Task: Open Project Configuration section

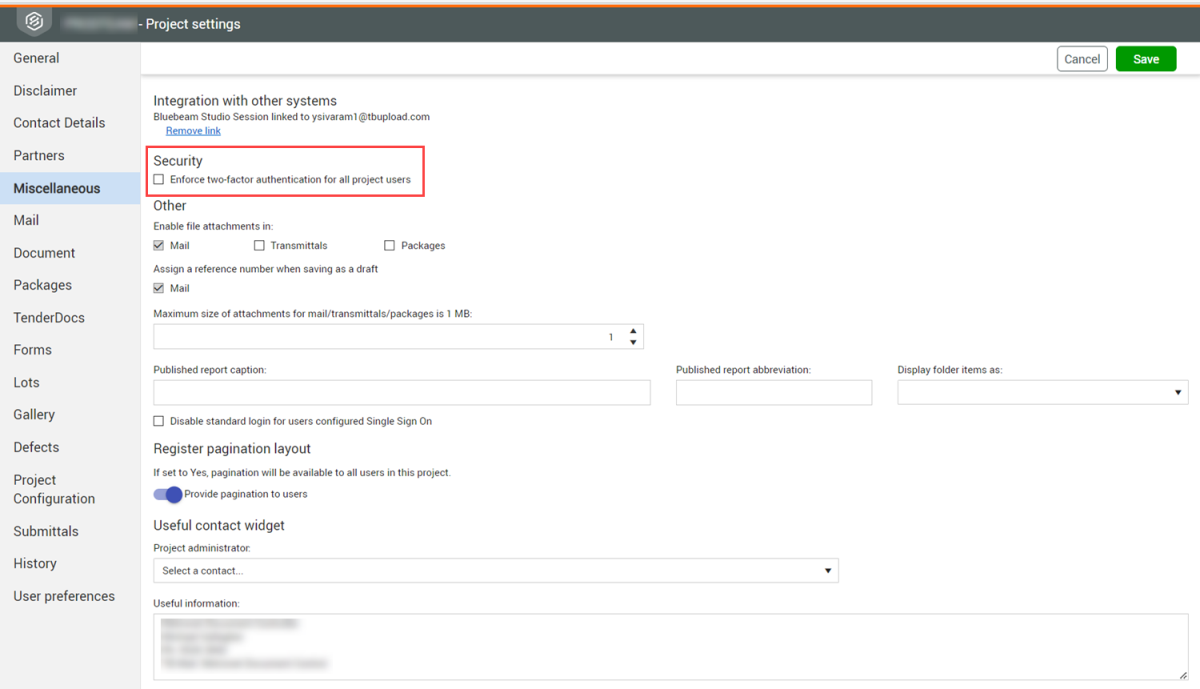Action: tap(54, 489)
